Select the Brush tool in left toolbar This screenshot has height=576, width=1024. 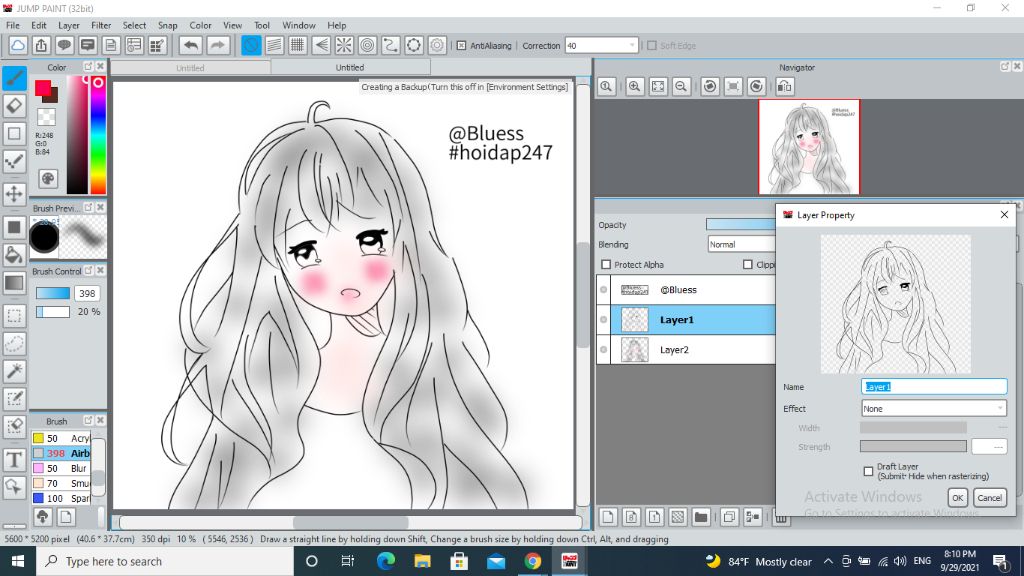click(14, 78)
